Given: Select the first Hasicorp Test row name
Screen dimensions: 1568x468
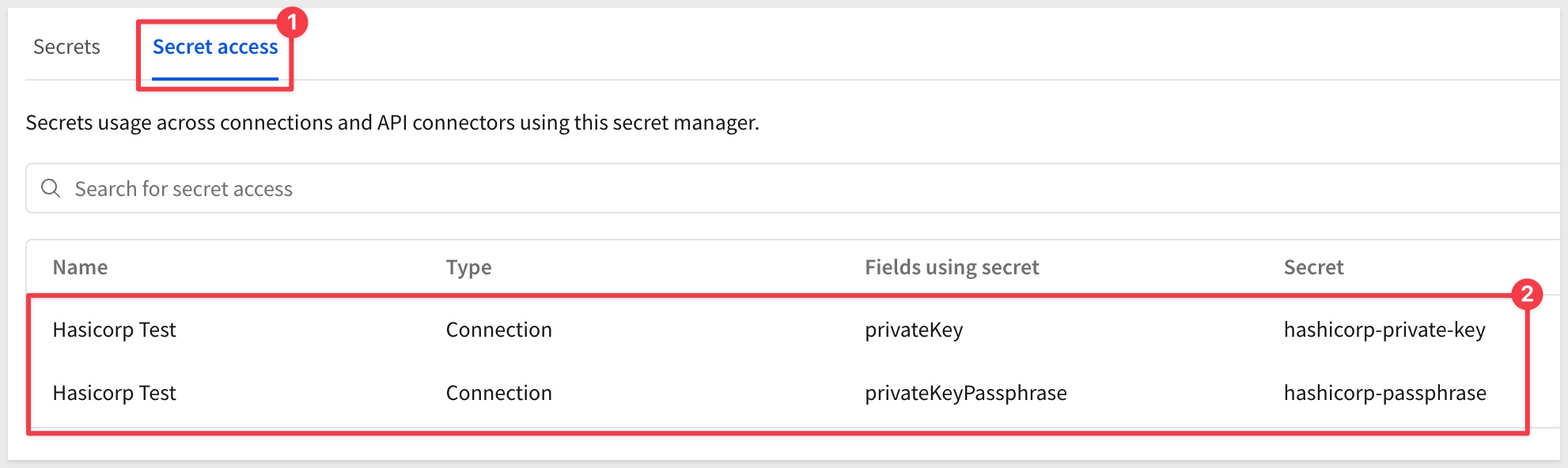Looking at the screenshot, I should click(x=114, y=330).
